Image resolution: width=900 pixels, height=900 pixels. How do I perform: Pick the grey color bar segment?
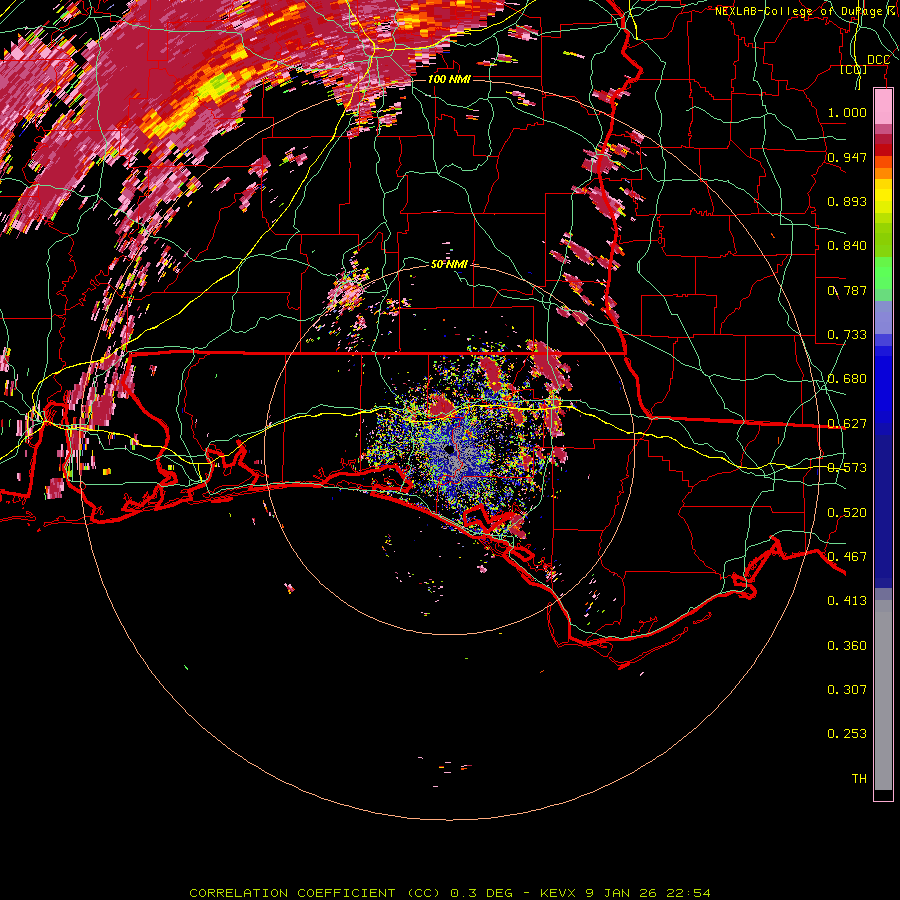coord(883,695)
